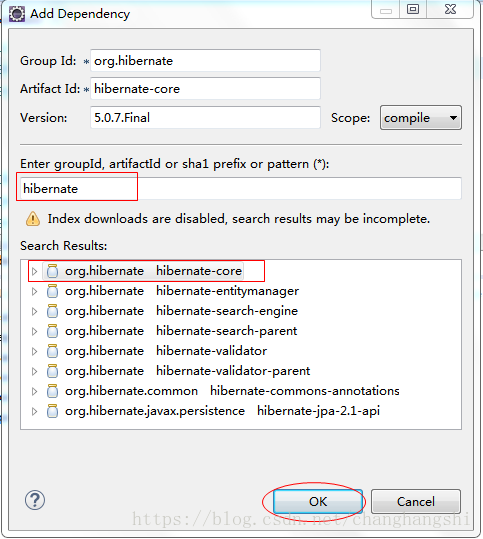Click jar icon beside hibernate-validator row
The height and width of the screenshot is (539, 483).
[52, 351]
